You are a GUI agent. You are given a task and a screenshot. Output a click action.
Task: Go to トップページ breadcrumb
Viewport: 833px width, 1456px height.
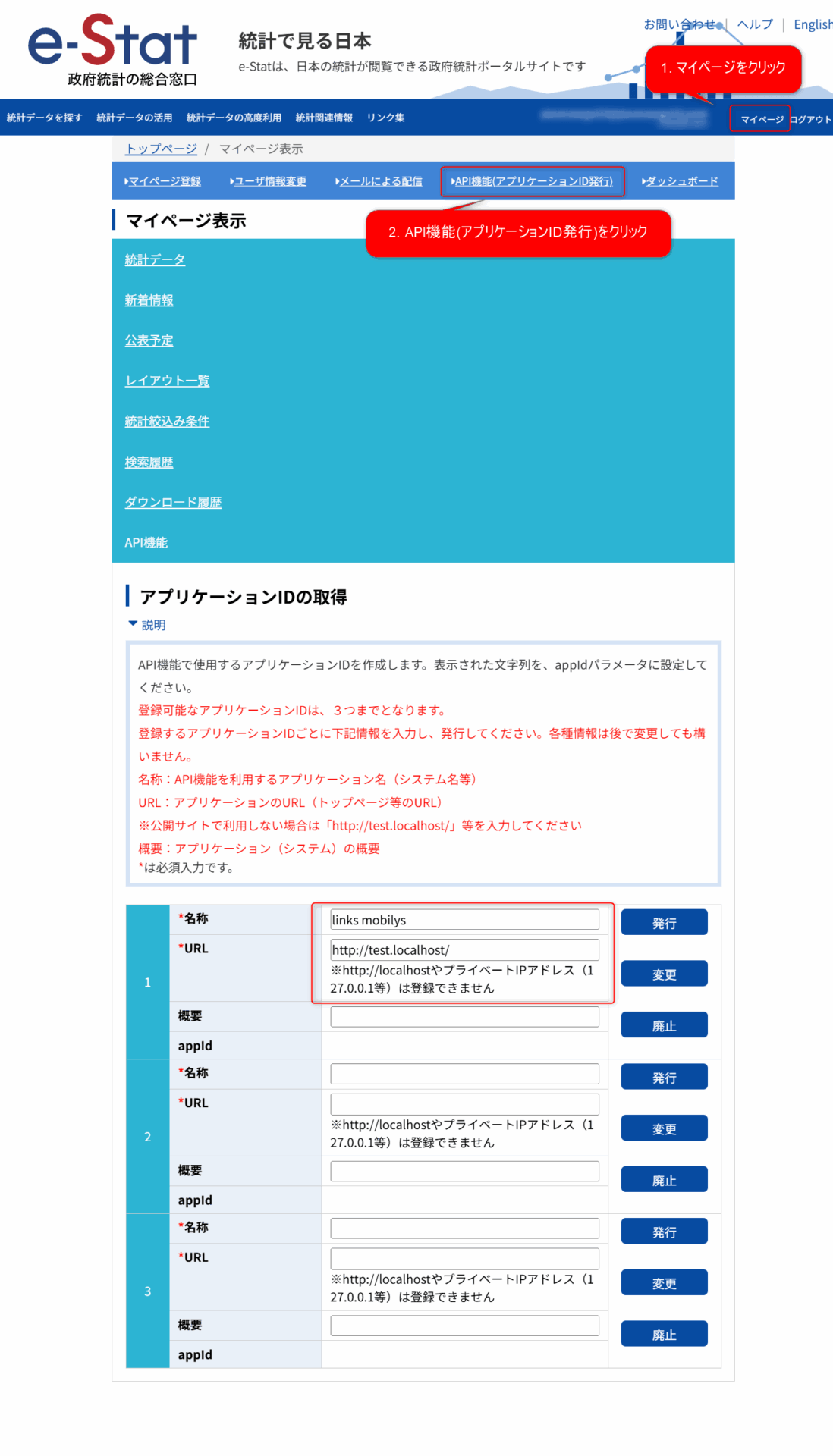pos(161,149)
